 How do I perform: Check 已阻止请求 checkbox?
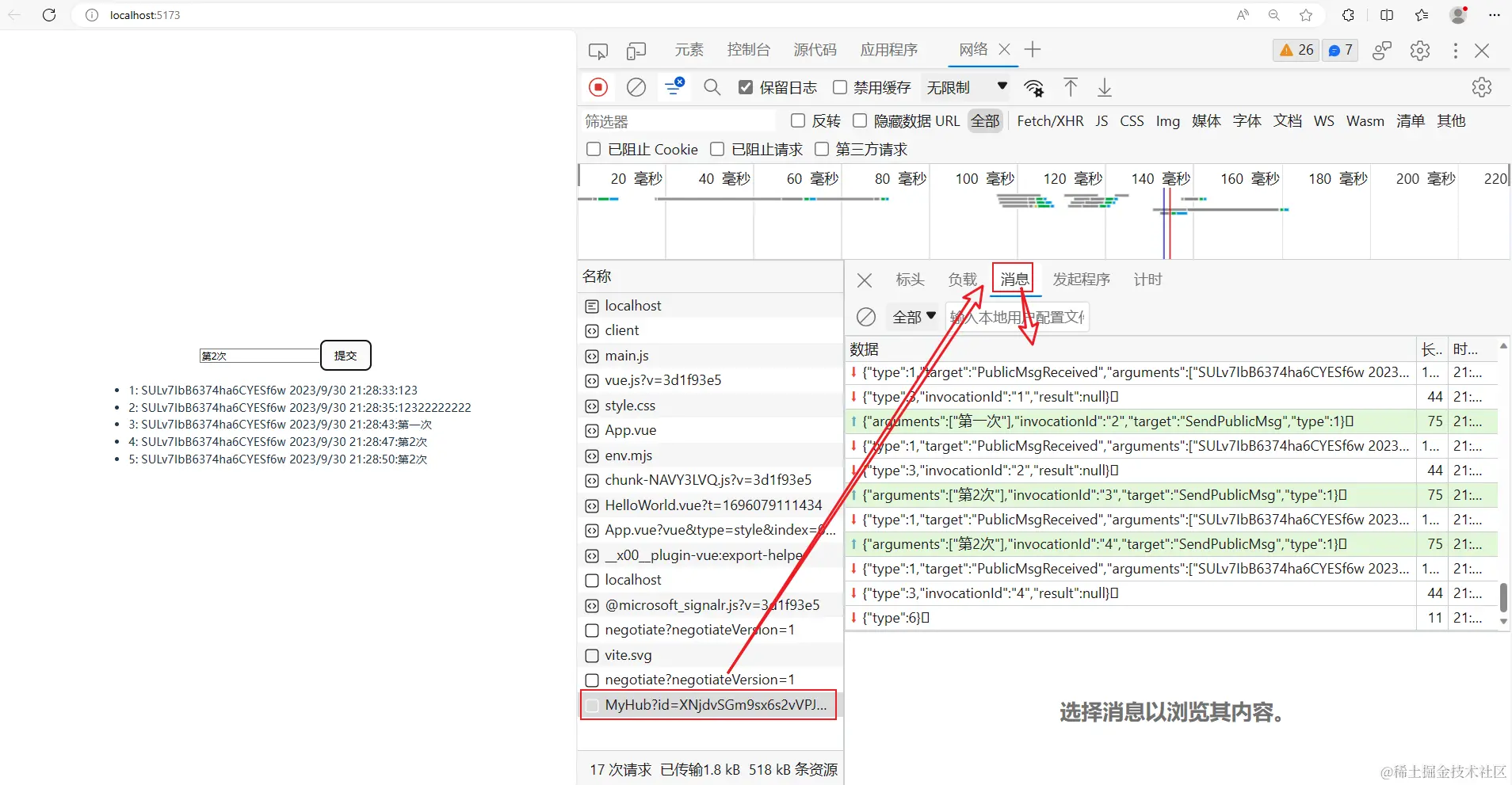pos(717,149)
